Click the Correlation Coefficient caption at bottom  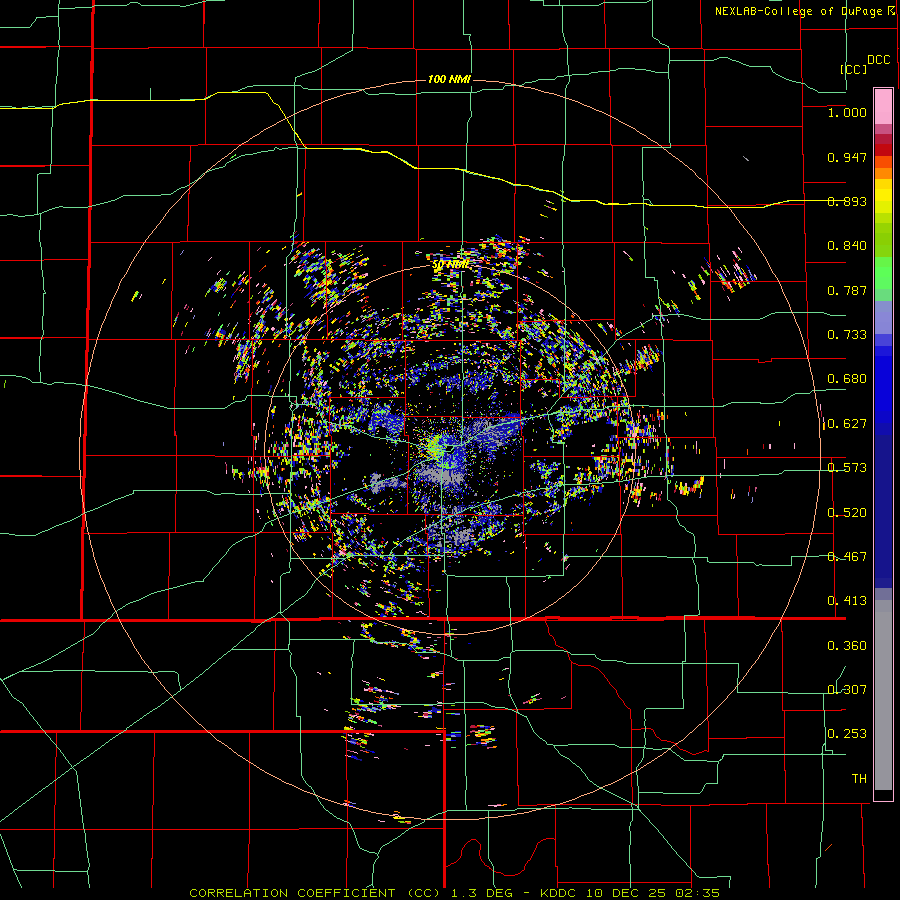point(455,893)
